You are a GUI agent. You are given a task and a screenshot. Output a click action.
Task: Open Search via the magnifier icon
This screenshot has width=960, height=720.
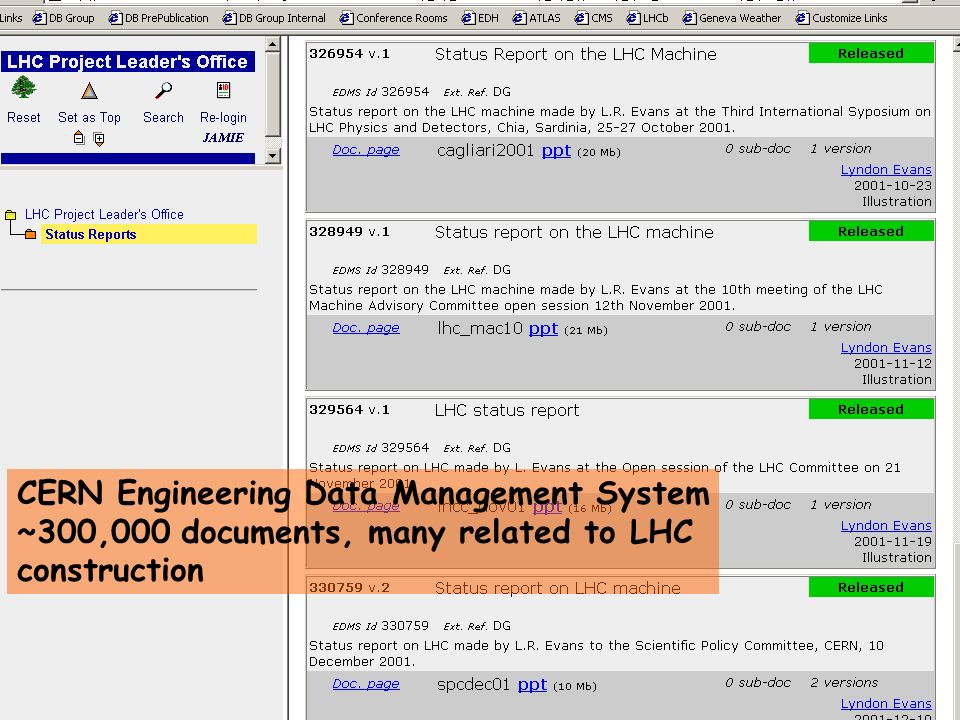[163, 91]
